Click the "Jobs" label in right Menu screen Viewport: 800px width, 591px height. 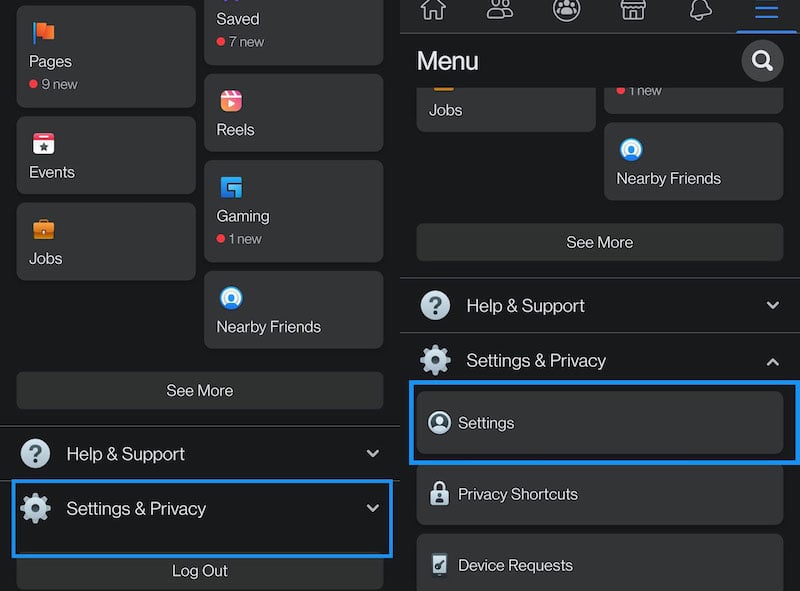tap(445, 110)
